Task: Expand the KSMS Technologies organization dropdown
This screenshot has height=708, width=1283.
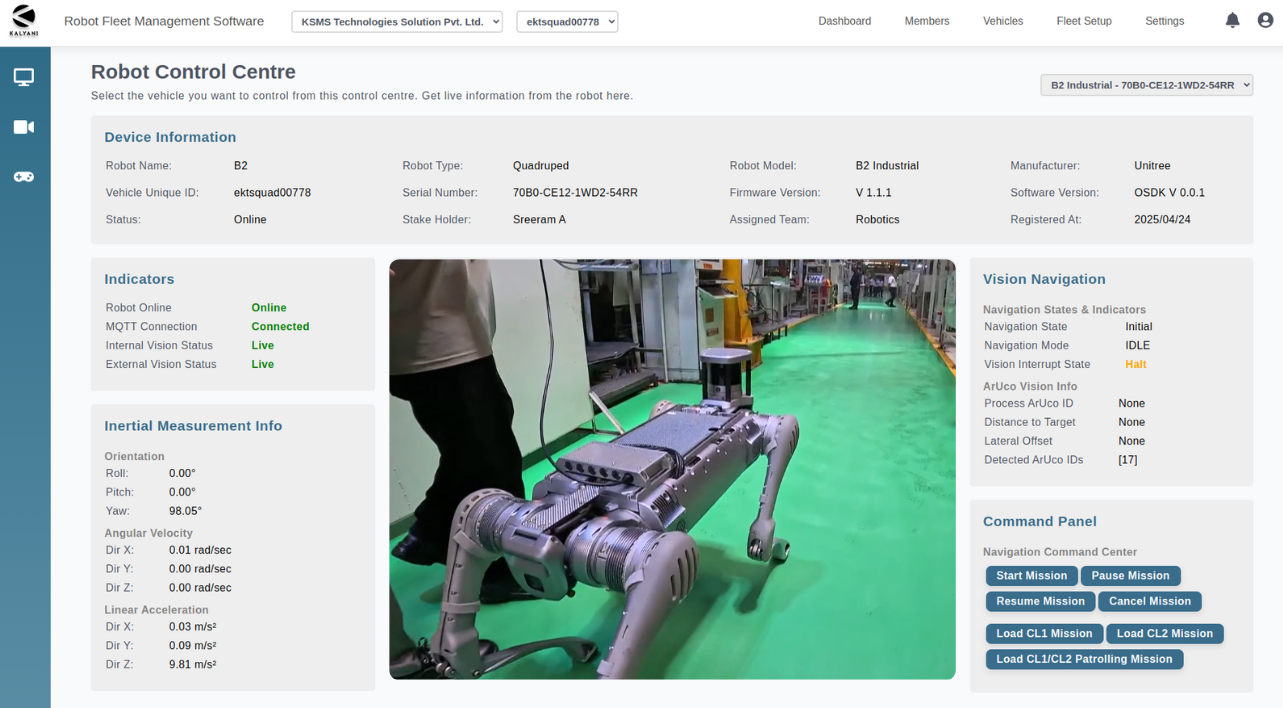Action: 397,22
